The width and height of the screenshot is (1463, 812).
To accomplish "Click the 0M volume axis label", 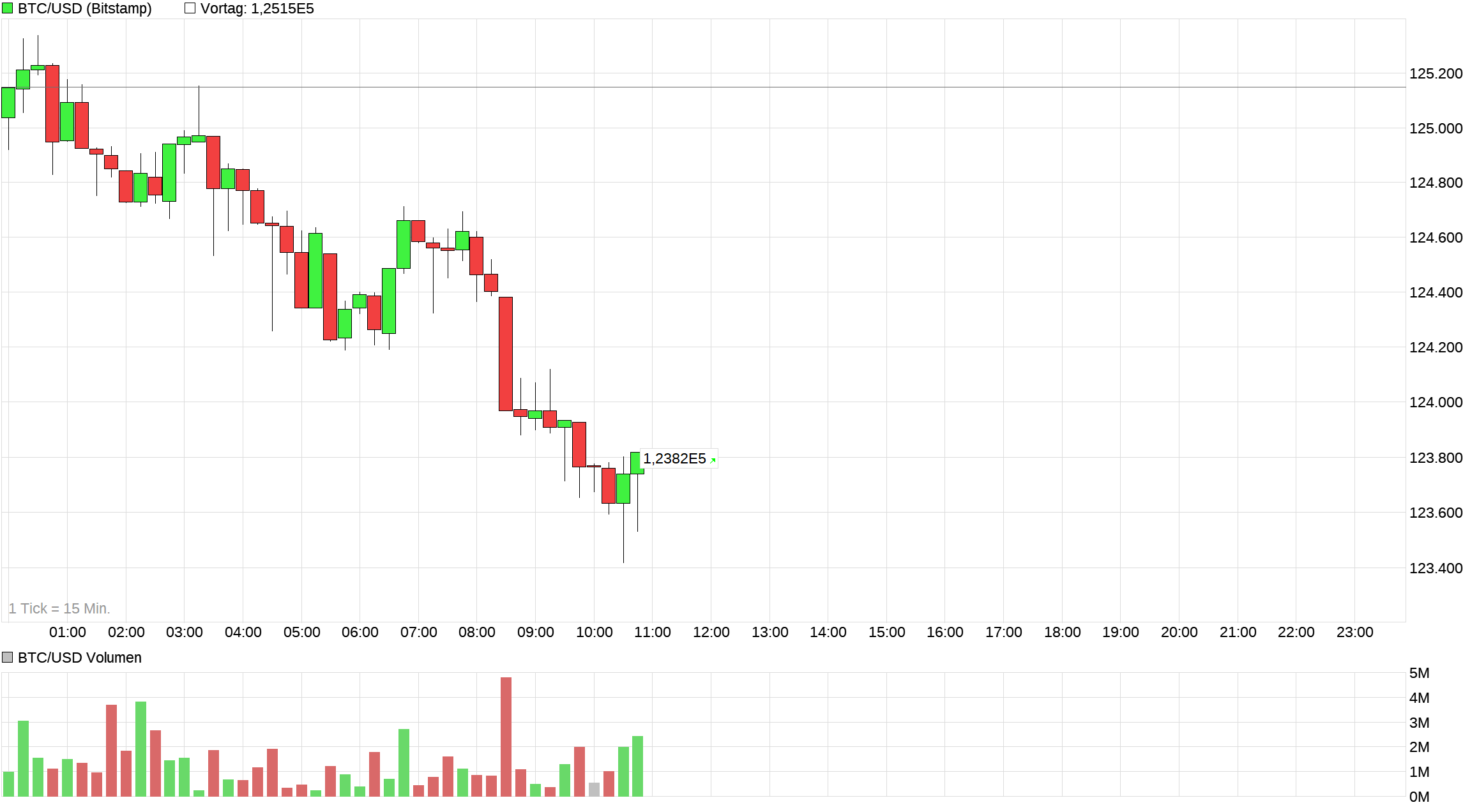I will (1419, 797).
